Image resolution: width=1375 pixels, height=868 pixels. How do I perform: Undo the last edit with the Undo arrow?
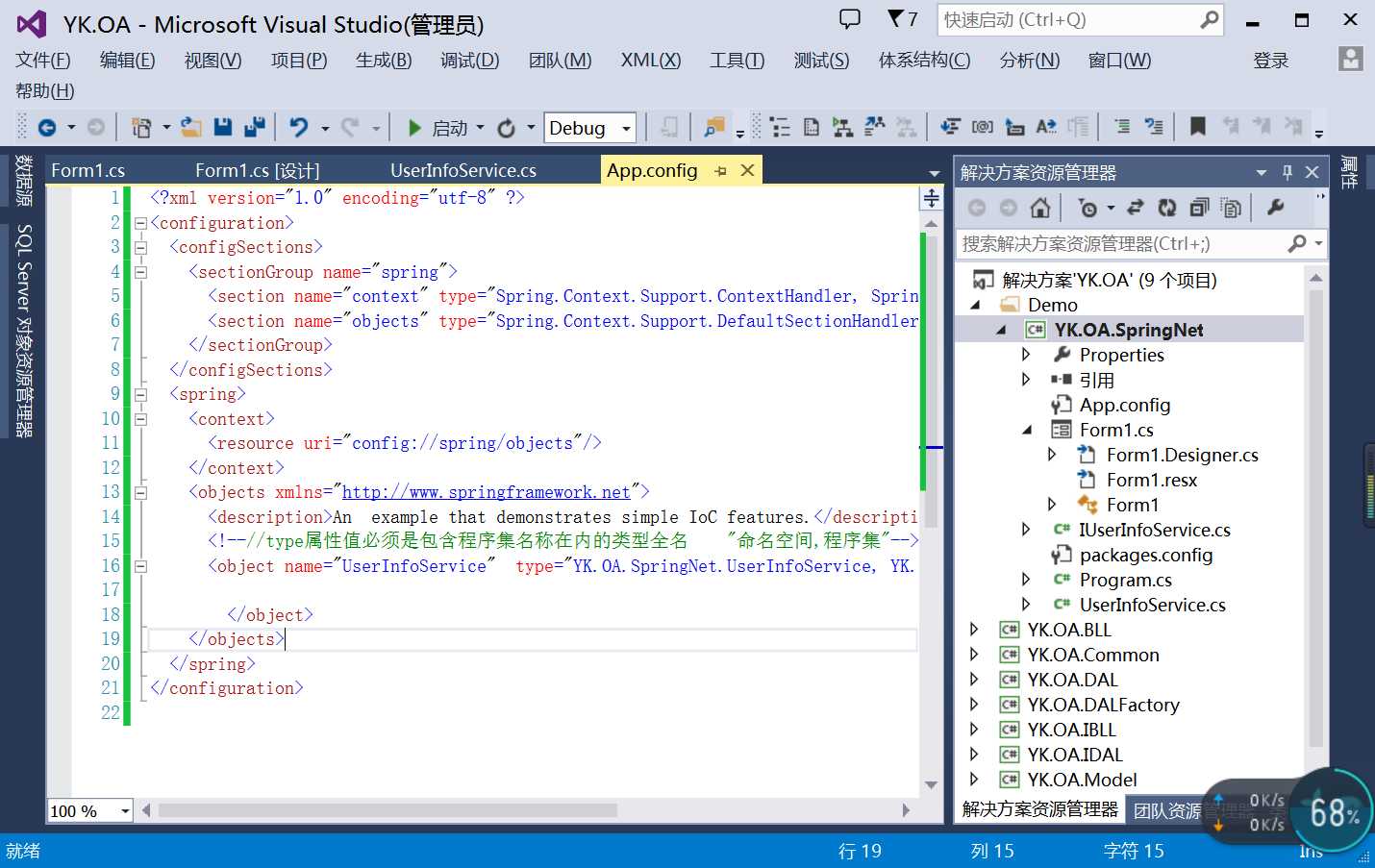coord(299,128)
